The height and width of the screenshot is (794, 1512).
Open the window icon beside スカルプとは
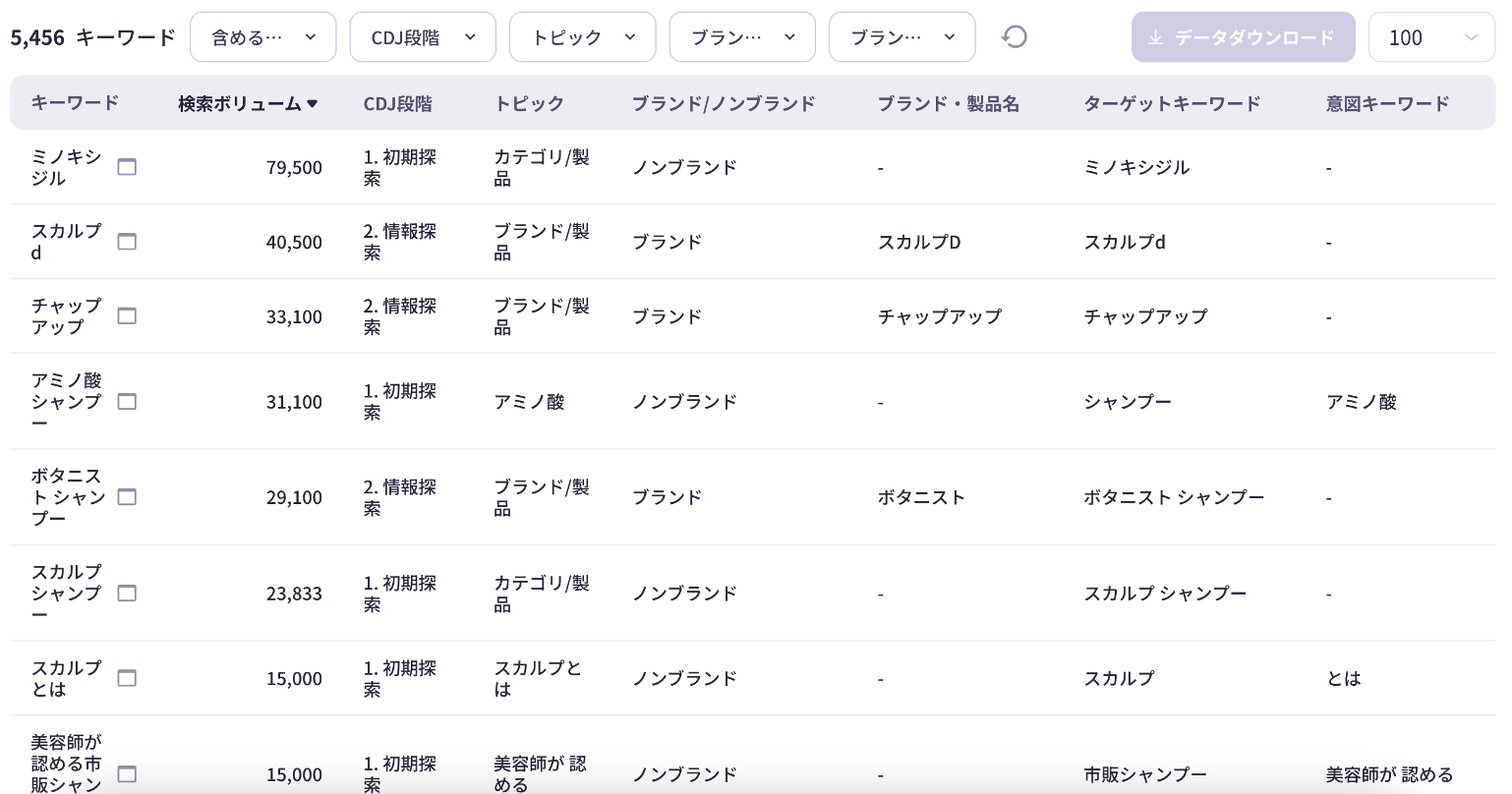click(x=127, y=678)
